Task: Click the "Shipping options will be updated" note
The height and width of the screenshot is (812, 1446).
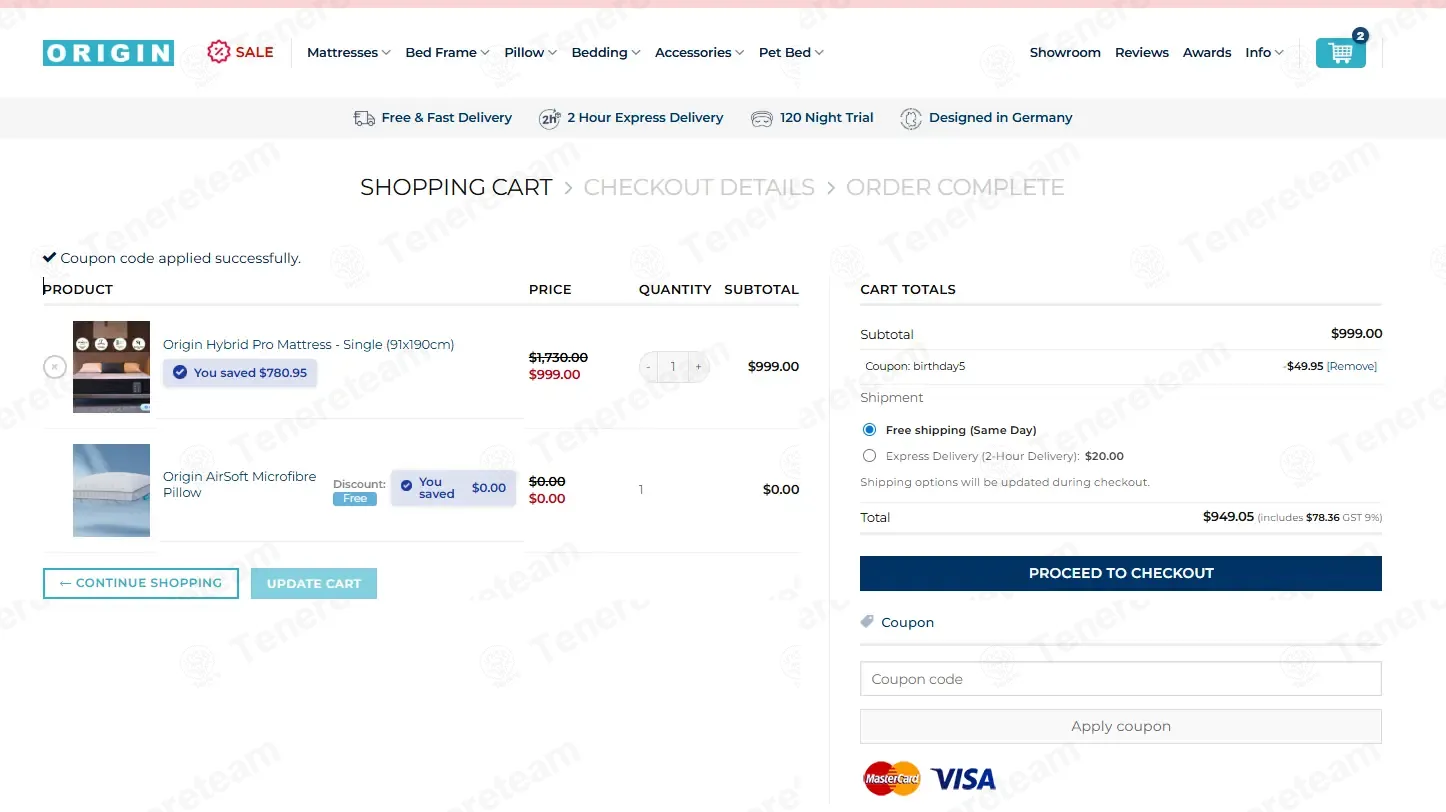Action: (x=1005, y=482)
